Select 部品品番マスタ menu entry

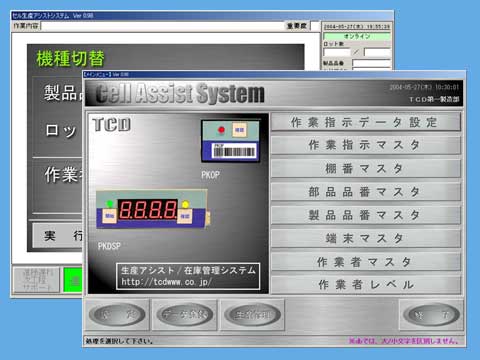pos(366,192)
